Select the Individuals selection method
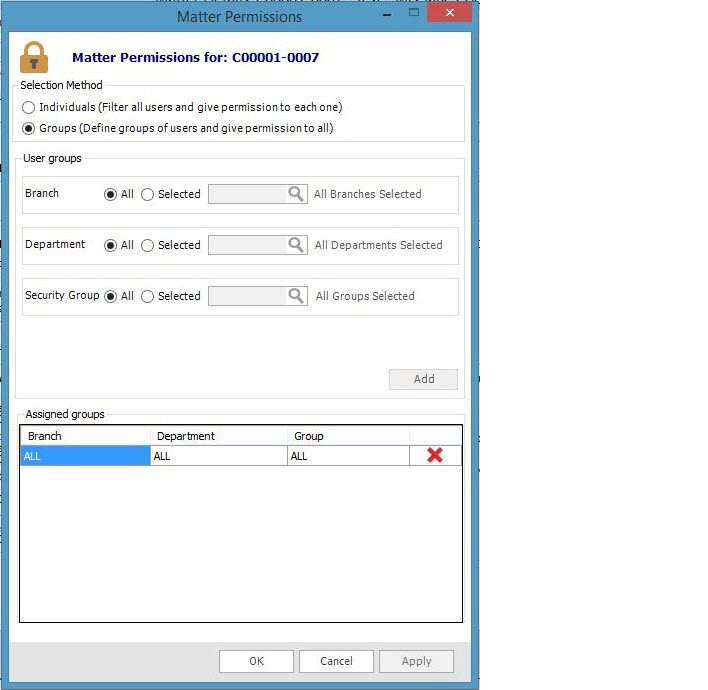Screen dimensions: 708x690 [x=29, y=107]
